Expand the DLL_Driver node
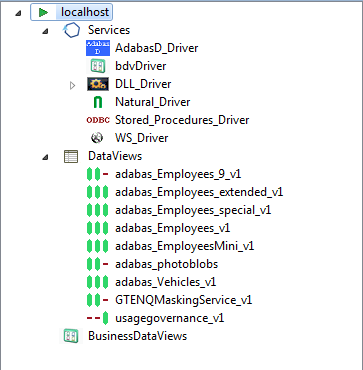The width and height of the screenshot is (363, 370). (72, 86)
